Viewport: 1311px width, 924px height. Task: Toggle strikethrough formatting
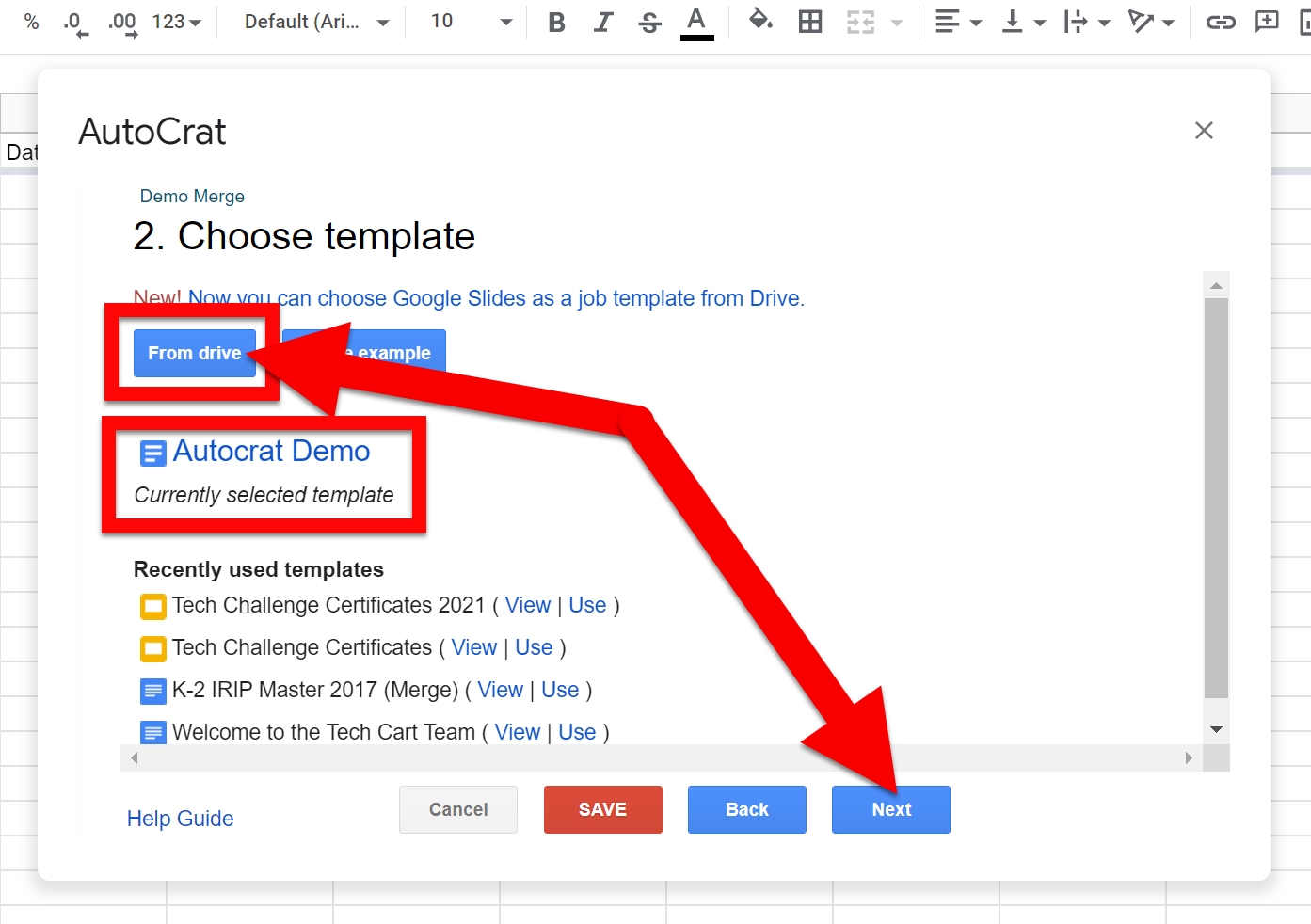pyautogui.click(x=649, y=22)
